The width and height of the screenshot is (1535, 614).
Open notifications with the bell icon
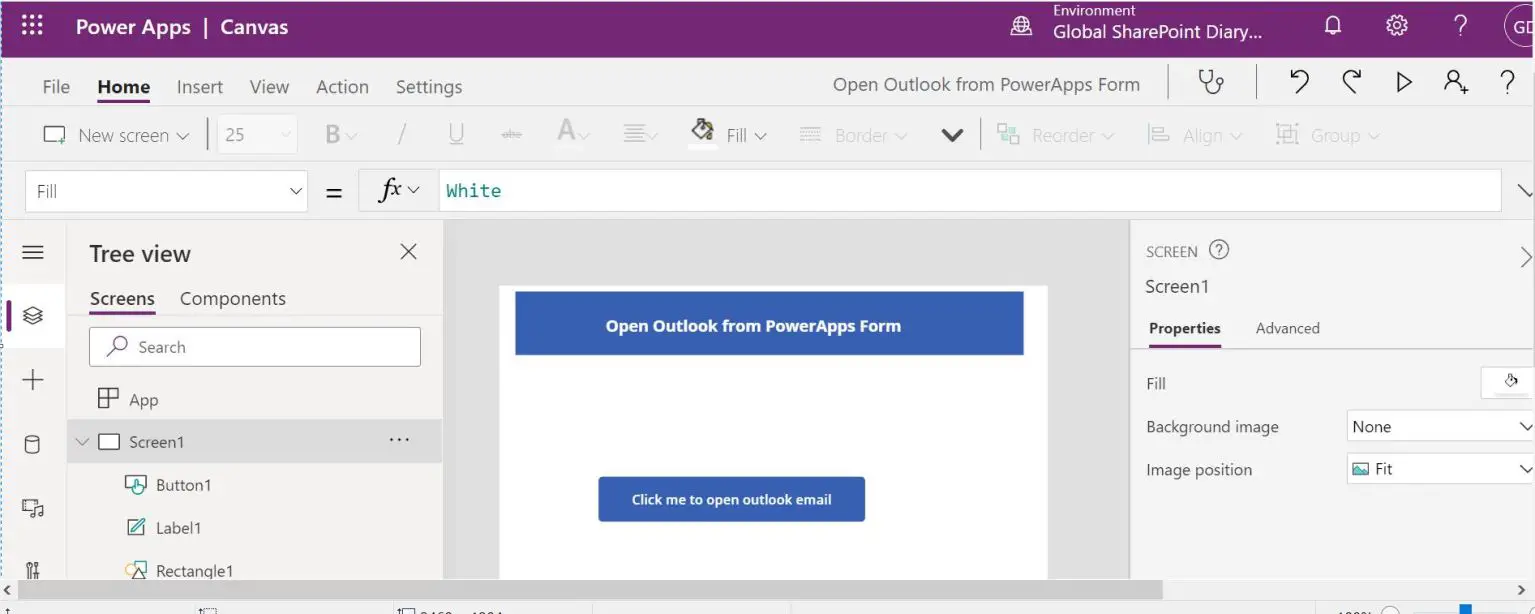click(x=1333, y=25)
